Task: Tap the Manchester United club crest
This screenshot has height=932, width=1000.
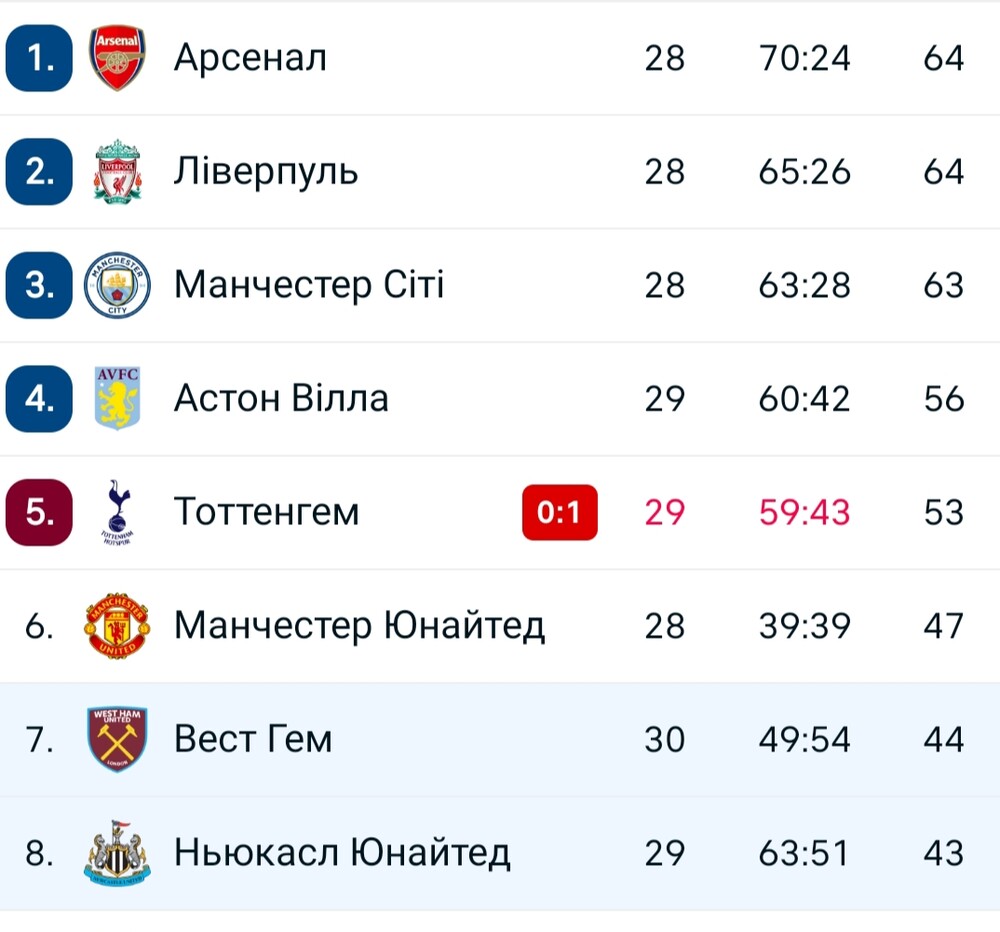Action: coord(117,626)
